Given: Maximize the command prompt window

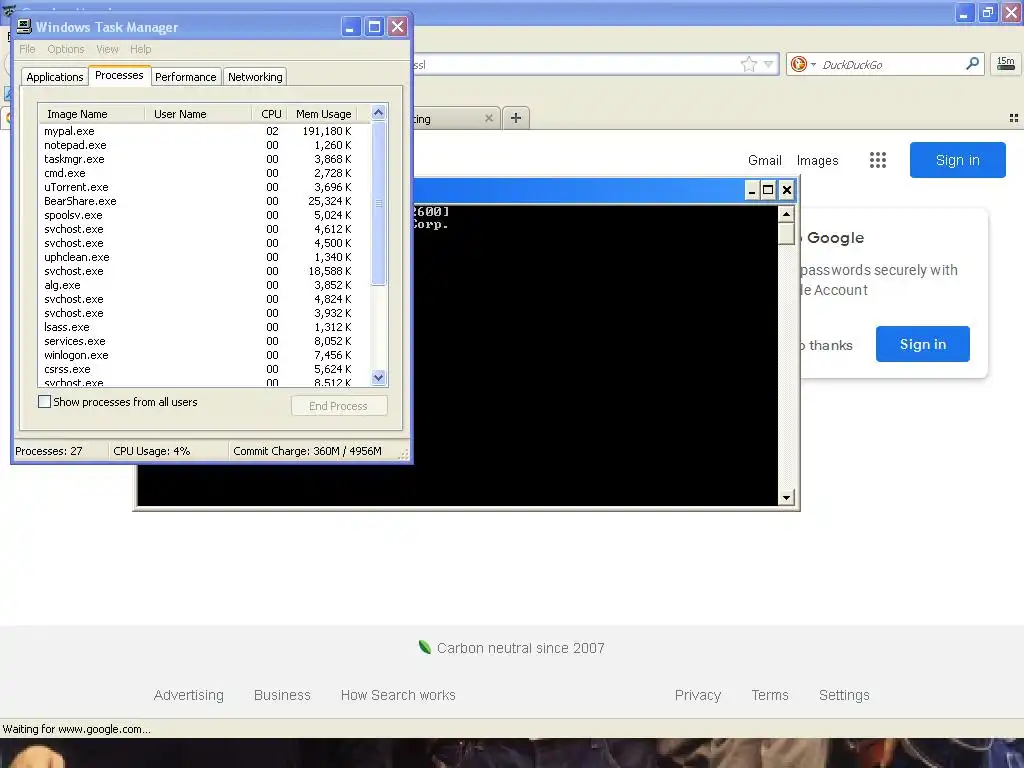Looking at the screenshot, I should pos(769,190).
